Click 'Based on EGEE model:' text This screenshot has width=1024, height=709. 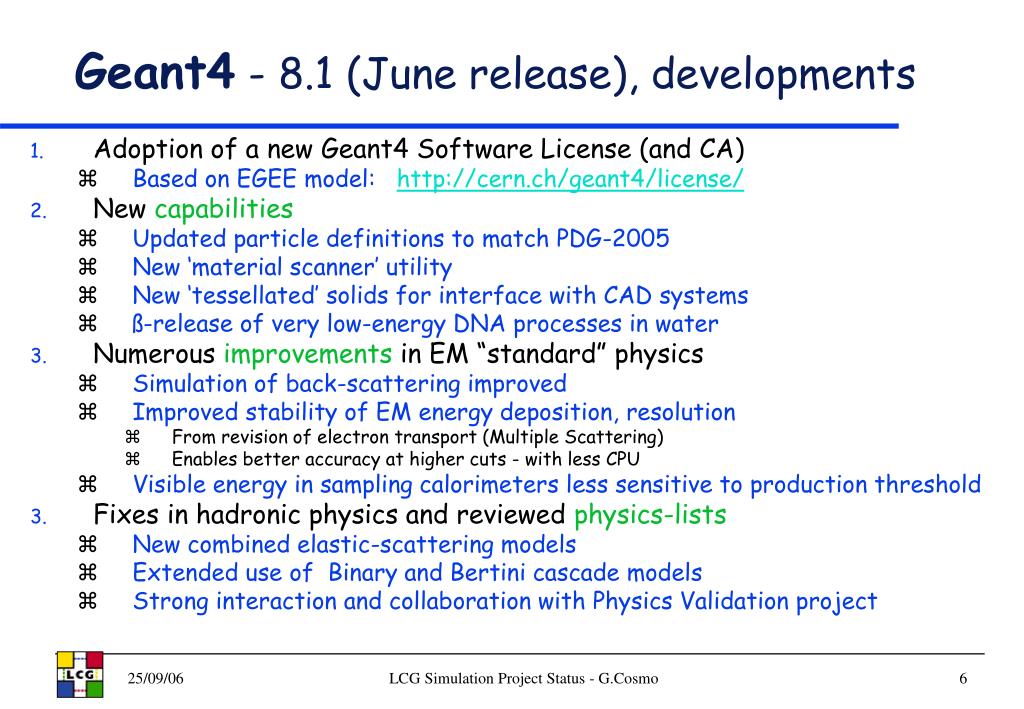pos(254,179)
